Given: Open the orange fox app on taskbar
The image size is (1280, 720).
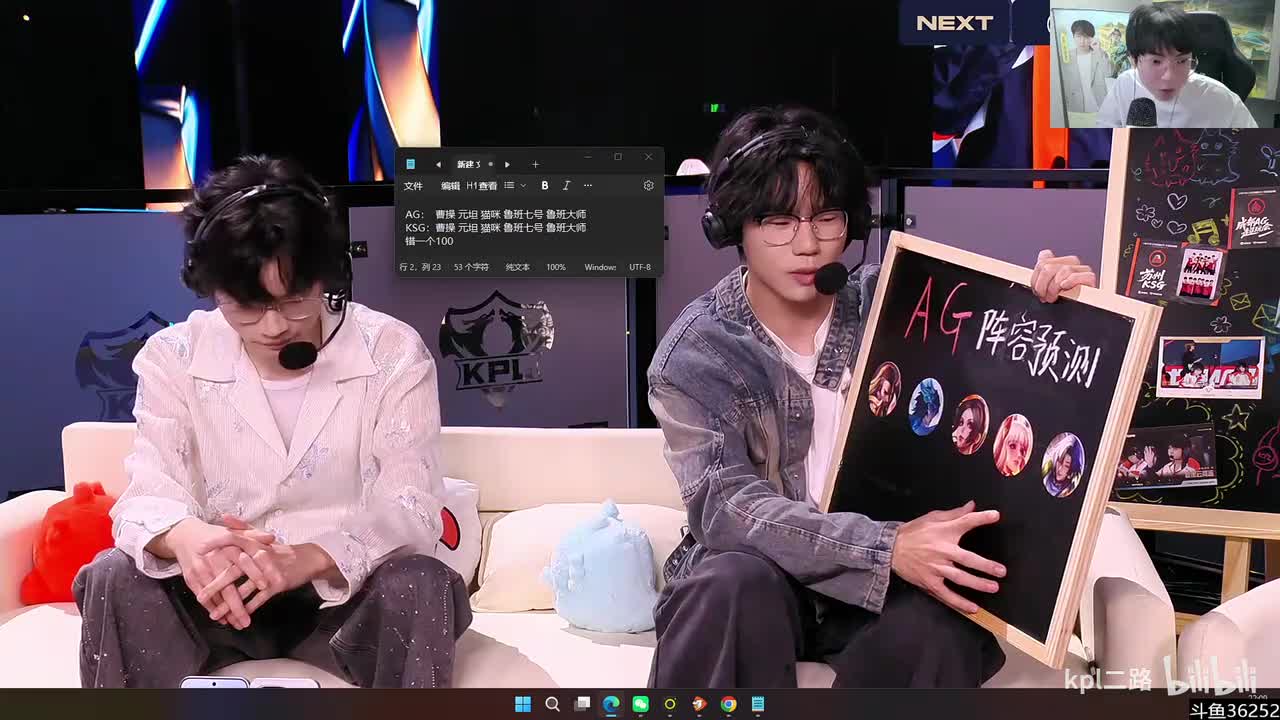Looking at the screenshot, I should click(699, 704).
